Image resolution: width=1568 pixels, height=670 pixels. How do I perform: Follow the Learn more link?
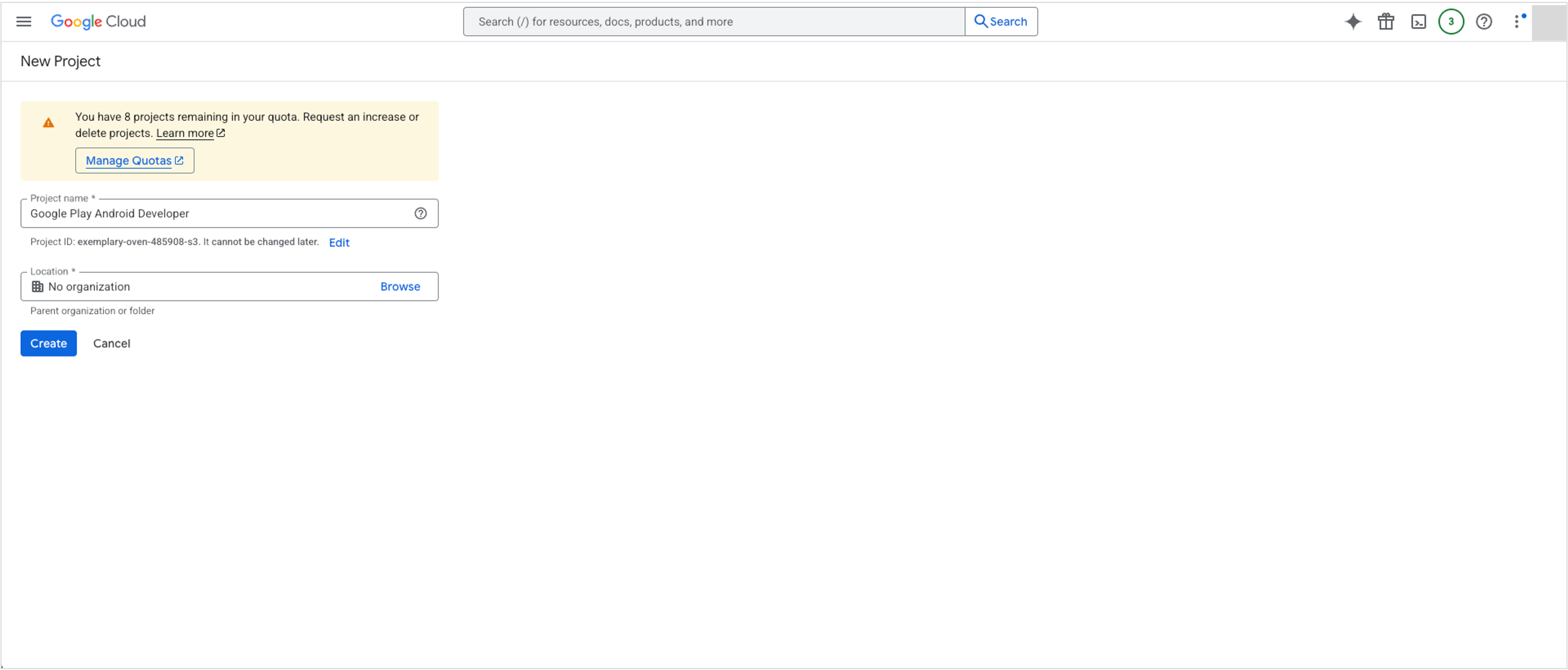[185, 133]
